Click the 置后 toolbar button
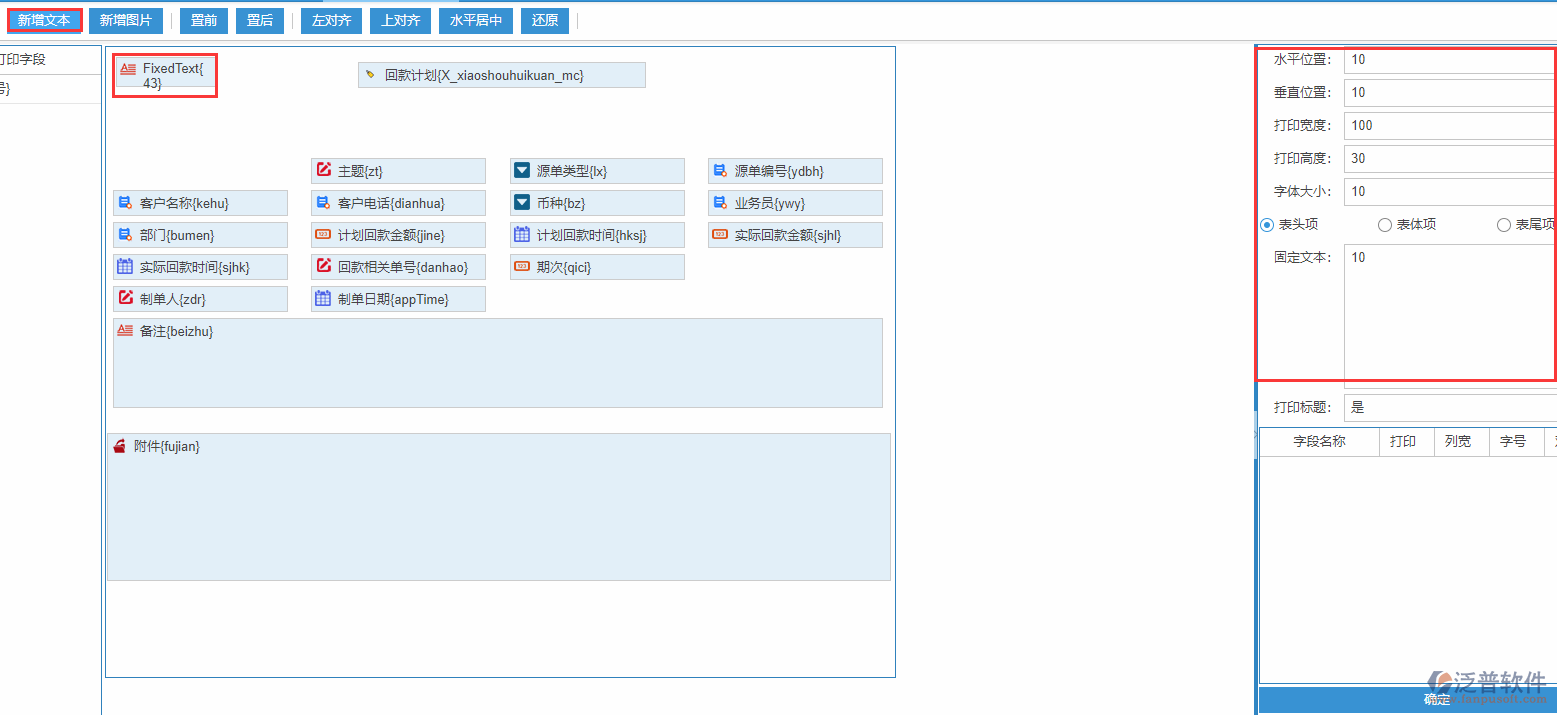 pyautogui.click(x=260, y=20)
